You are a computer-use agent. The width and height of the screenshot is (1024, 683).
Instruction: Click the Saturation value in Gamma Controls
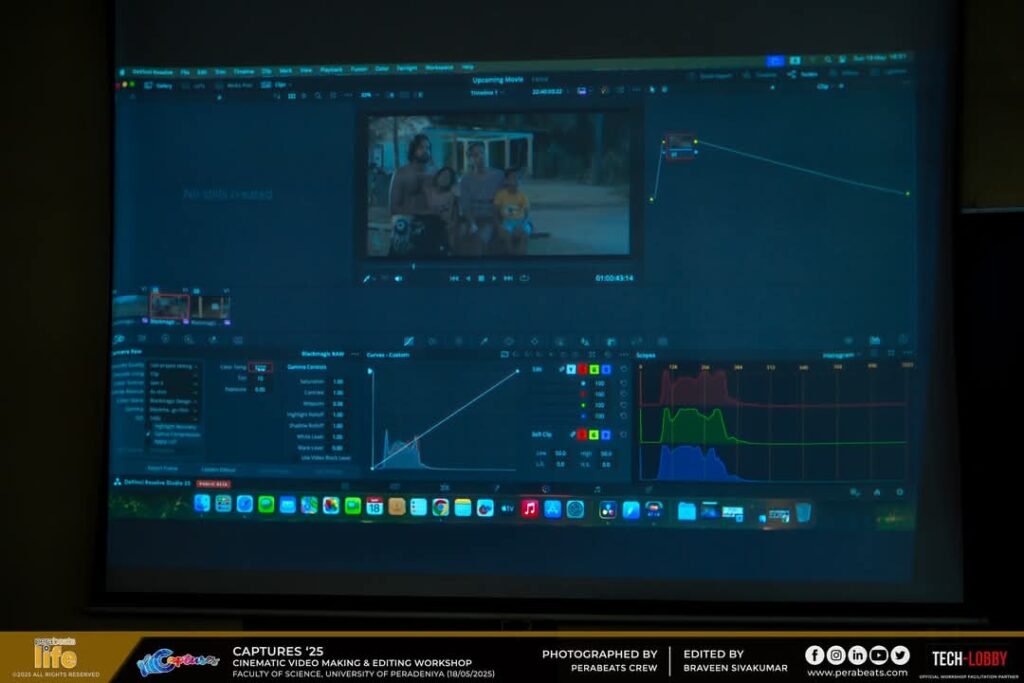coord(338,381)
